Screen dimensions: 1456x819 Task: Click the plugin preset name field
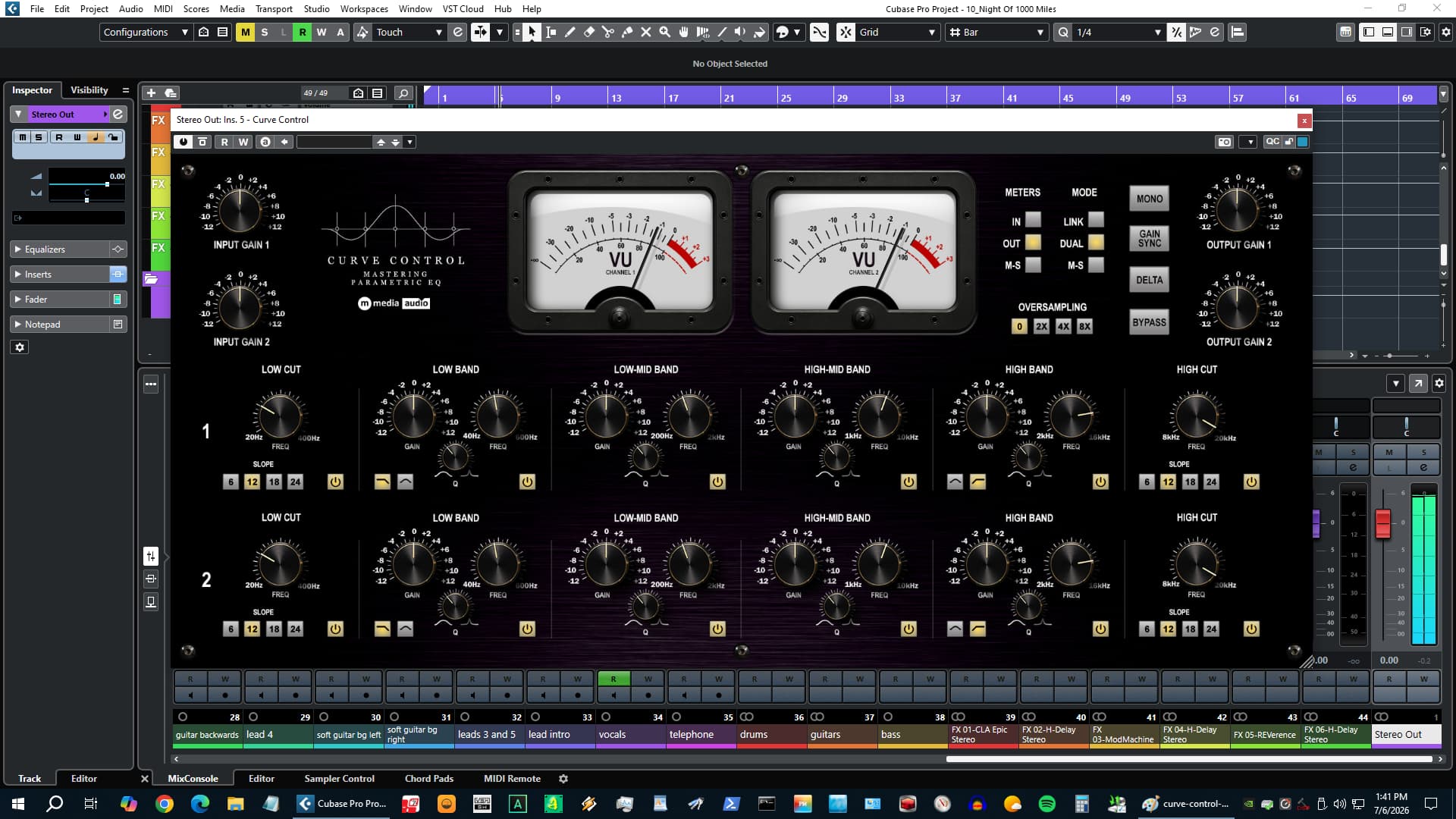pos(334,142)
